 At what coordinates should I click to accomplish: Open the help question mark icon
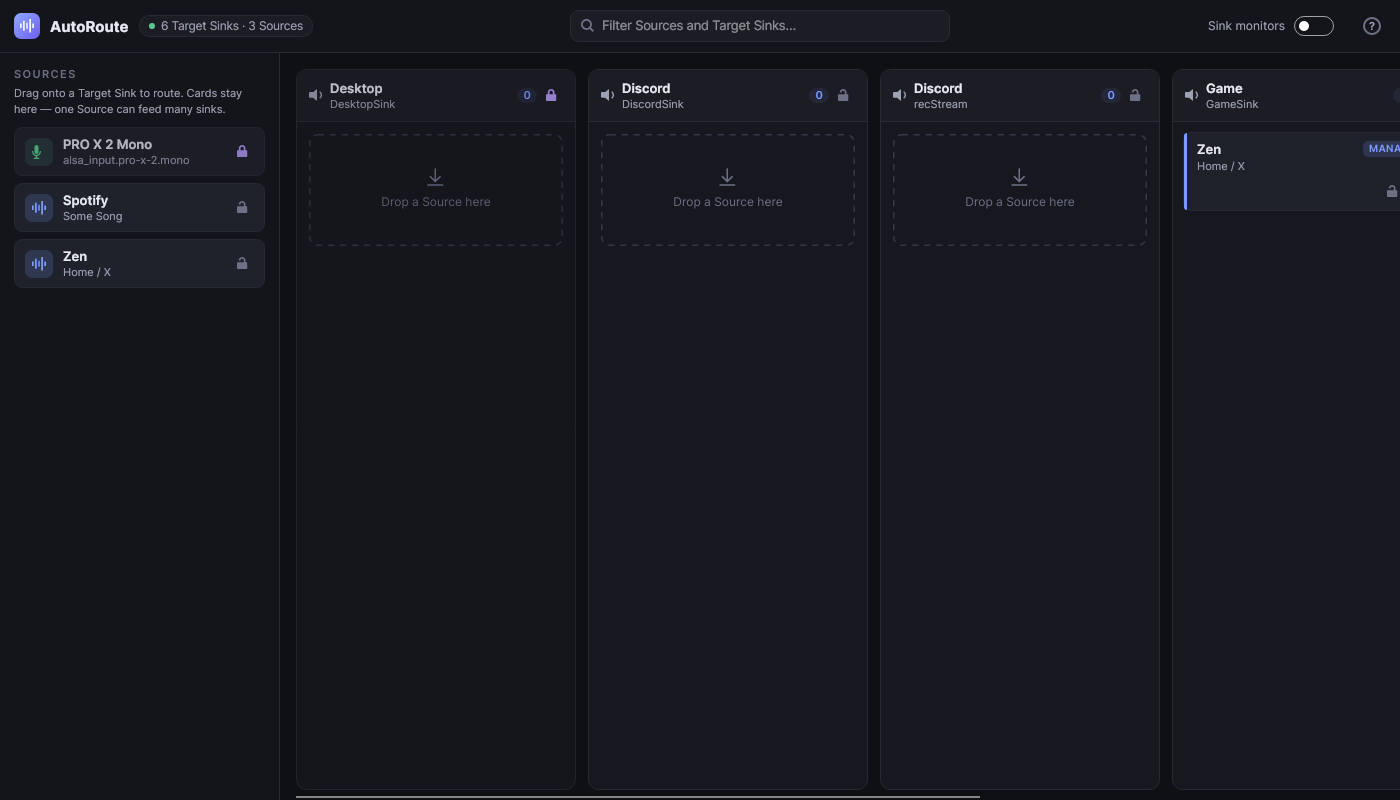[x=1372, y=26]
